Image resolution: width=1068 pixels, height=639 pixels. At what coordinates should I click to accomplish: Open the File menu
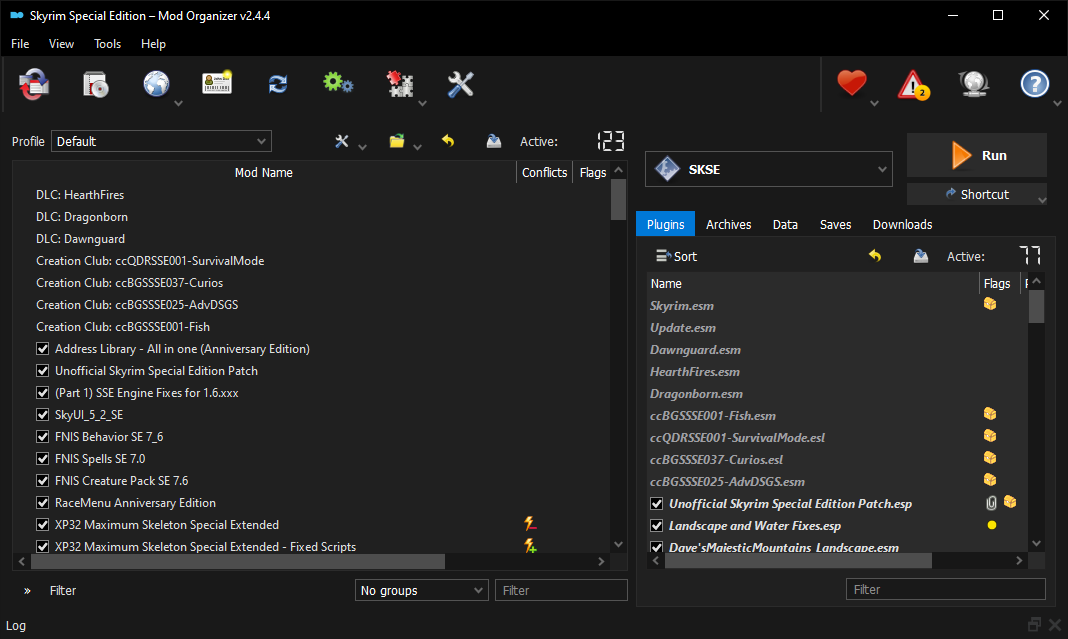(x=20, y=44)
